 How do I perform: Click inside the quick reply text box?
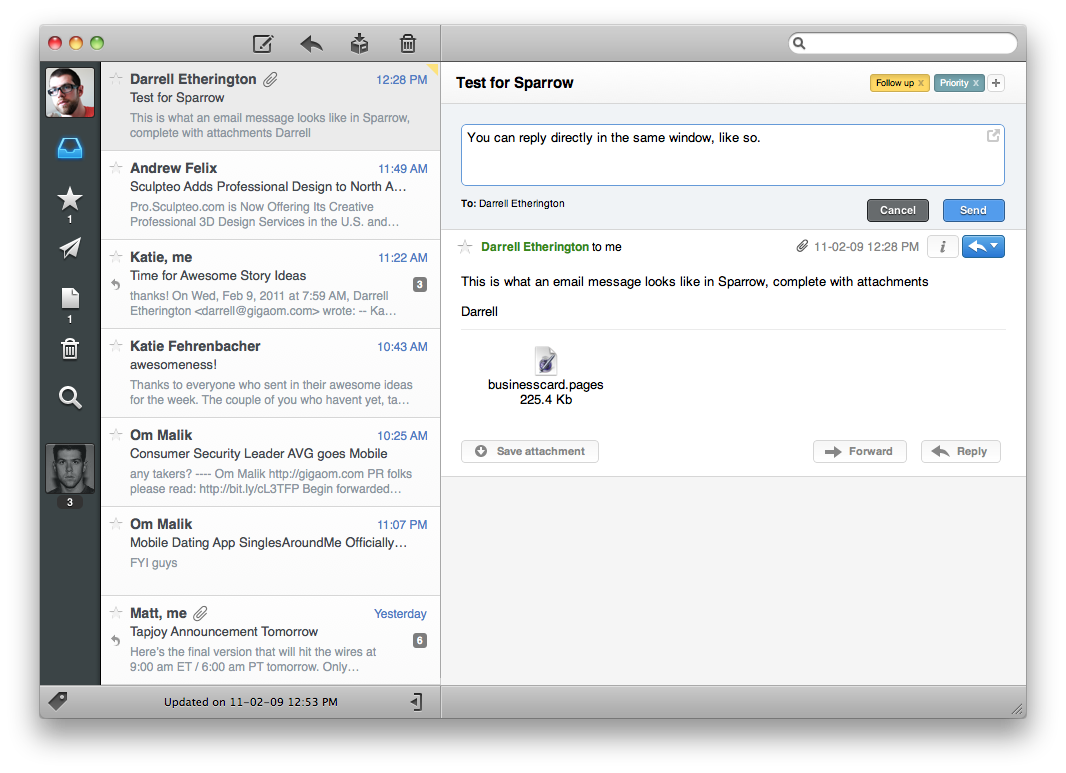pos(732,155)
